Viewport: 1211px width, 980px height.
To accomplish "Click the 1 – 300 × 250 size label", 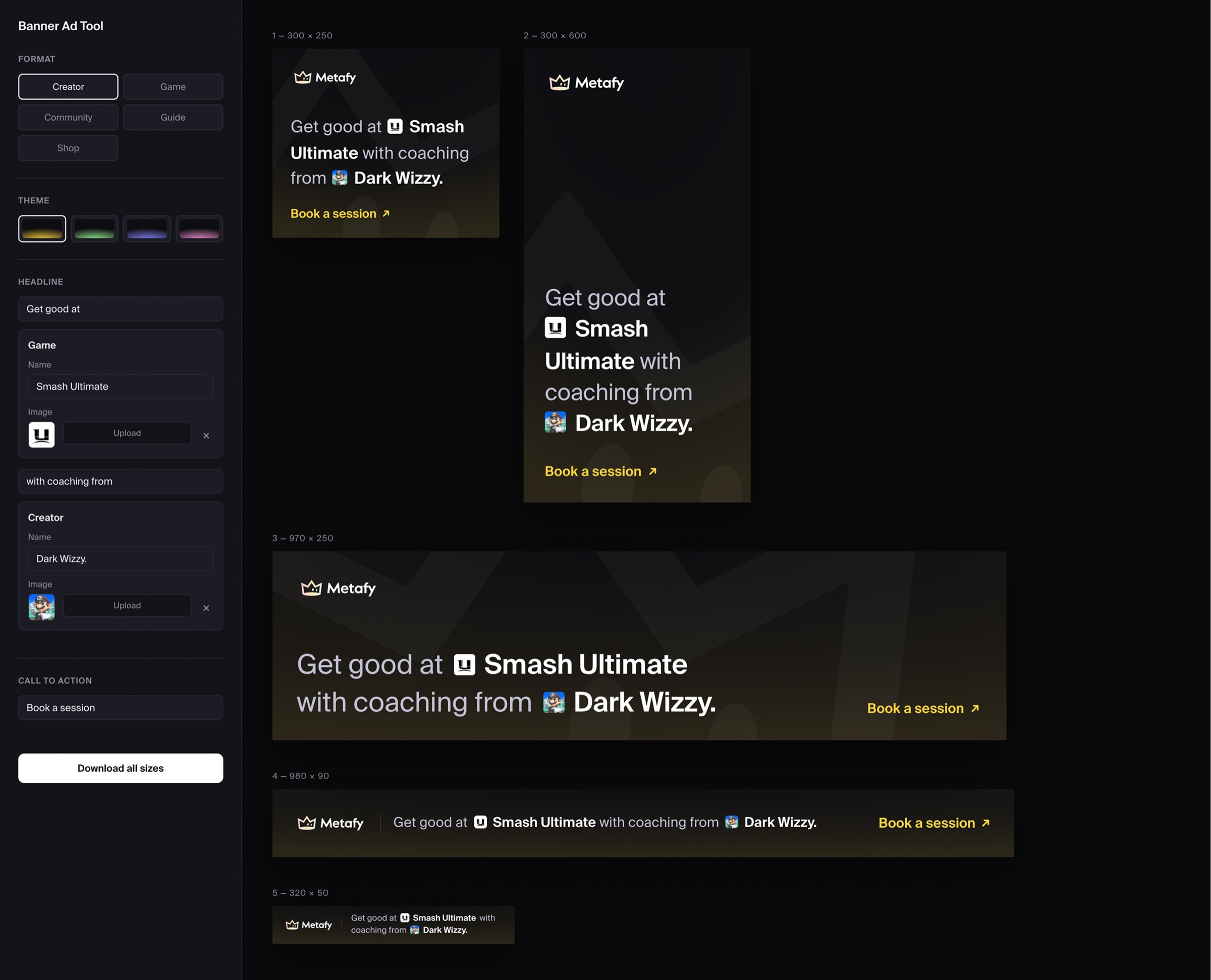I will click(302, 35).
